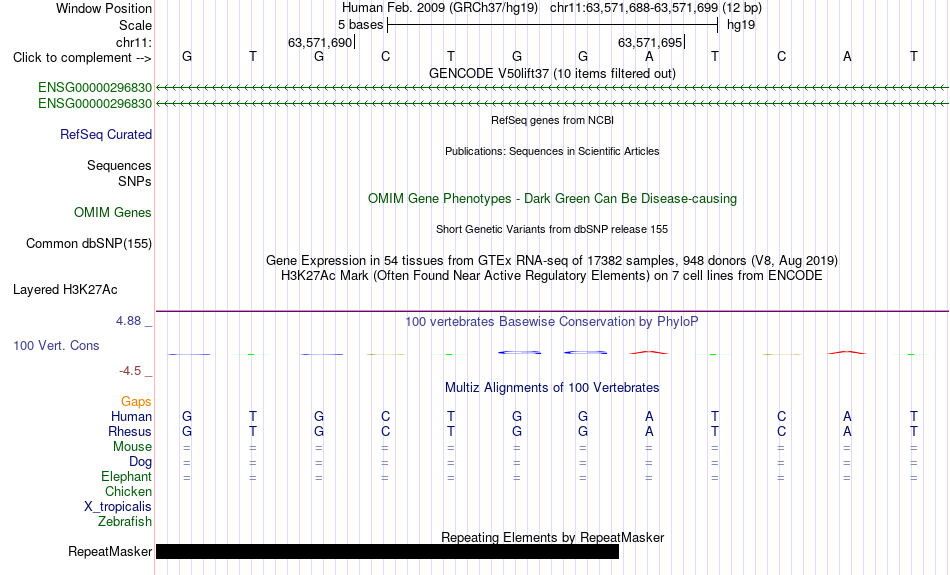This screenshot has width=950, height=575.
Task: Open 'Short Genetic Variants from dbSNP release 155' title
Action: [552, 229]
